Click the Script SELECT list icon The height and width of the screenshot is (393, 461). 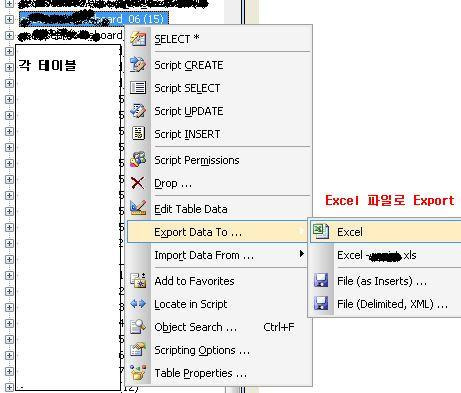[138, 88]
